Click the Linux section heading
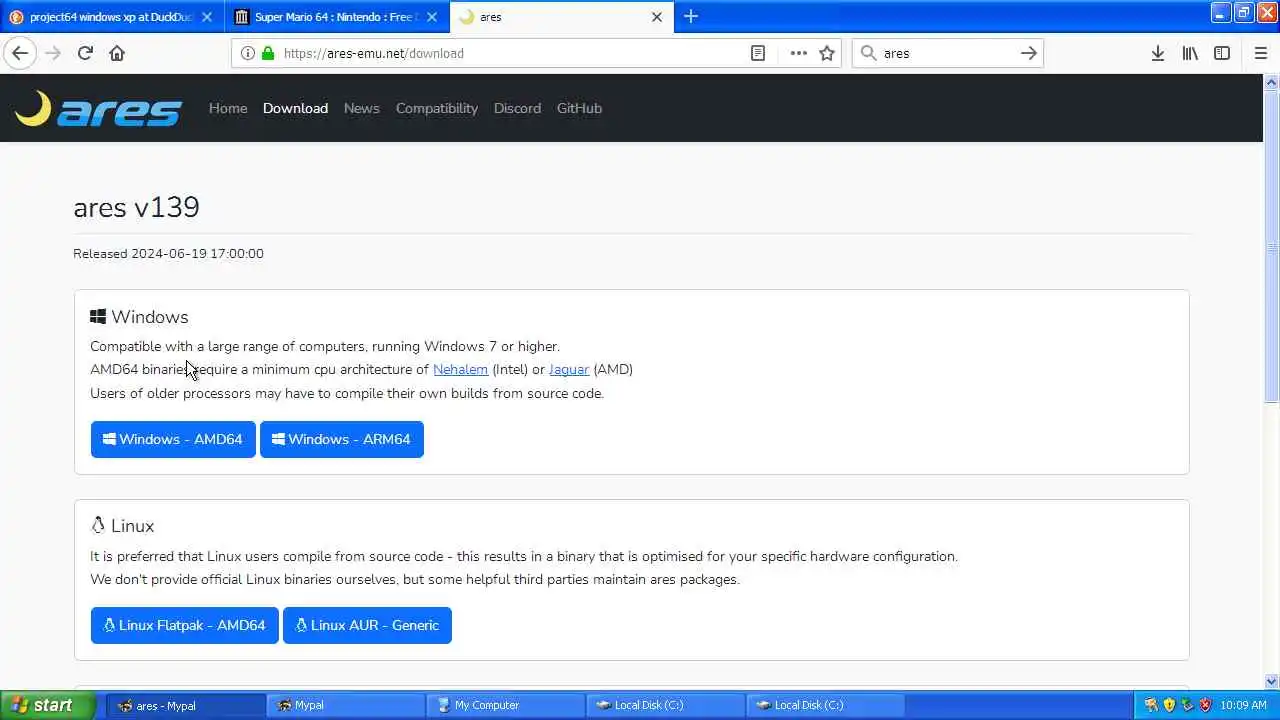This screenshot has height=720, width=1280. click(x=122, y=526)
